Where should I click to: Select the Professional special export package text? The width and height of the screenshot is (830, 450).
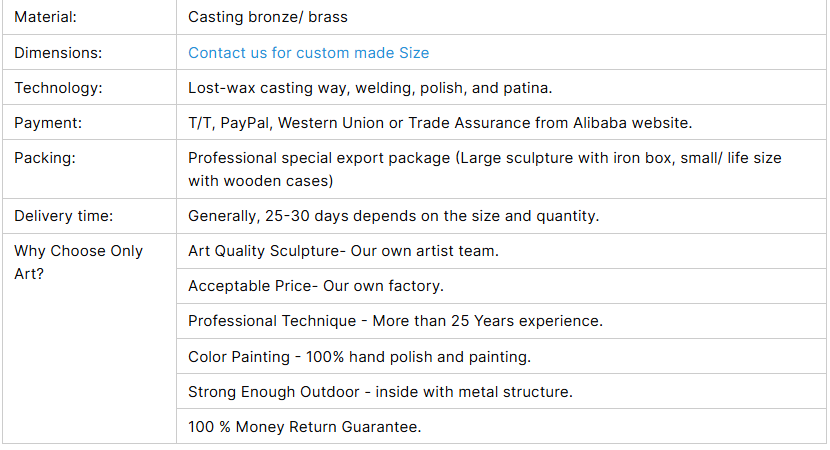(x=485, y=169)
